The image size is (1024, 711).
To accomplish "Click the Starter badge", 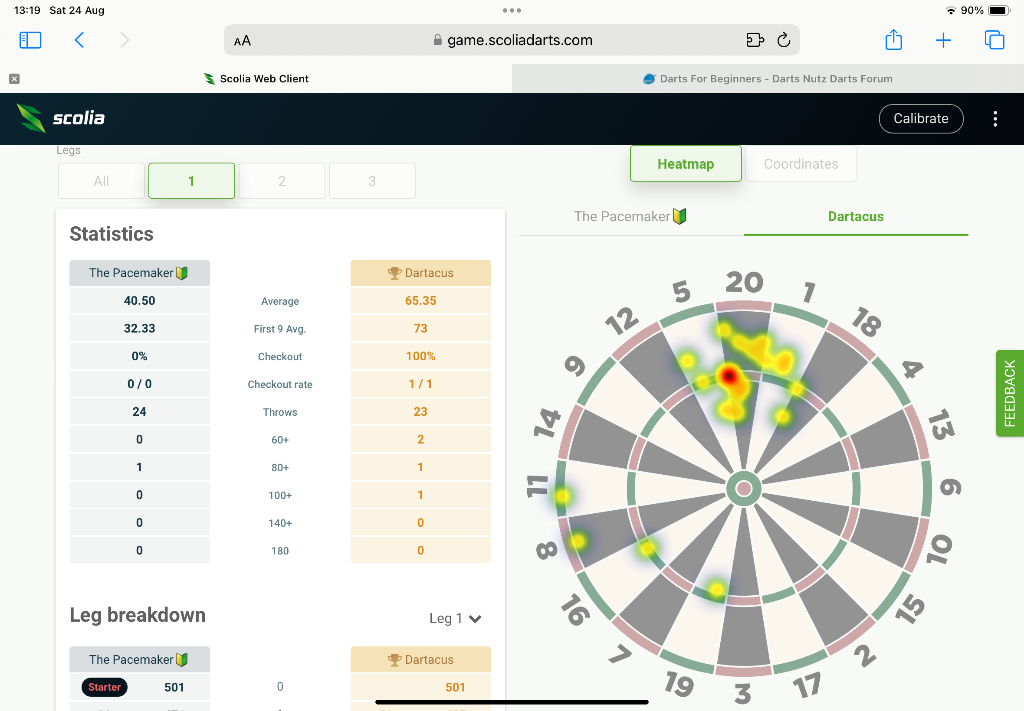I will click(104, 687).
